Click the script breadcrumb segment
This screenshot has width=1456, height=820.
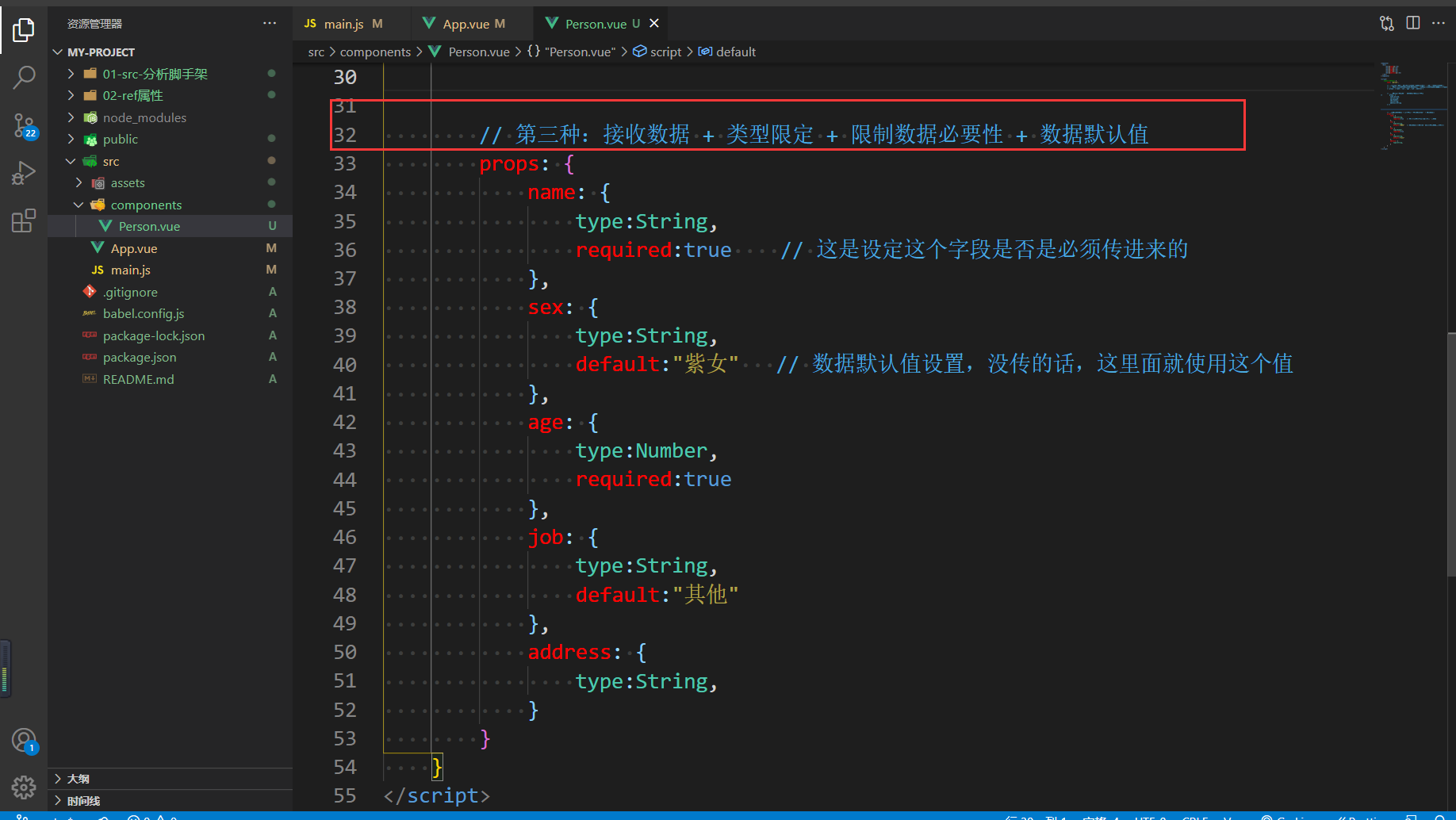click(x=657, y=52)
